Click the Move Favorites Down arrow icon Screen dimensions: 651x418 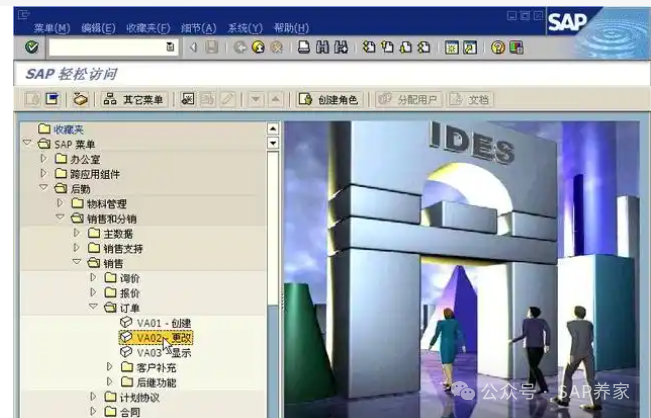click(x=255, y=99)
